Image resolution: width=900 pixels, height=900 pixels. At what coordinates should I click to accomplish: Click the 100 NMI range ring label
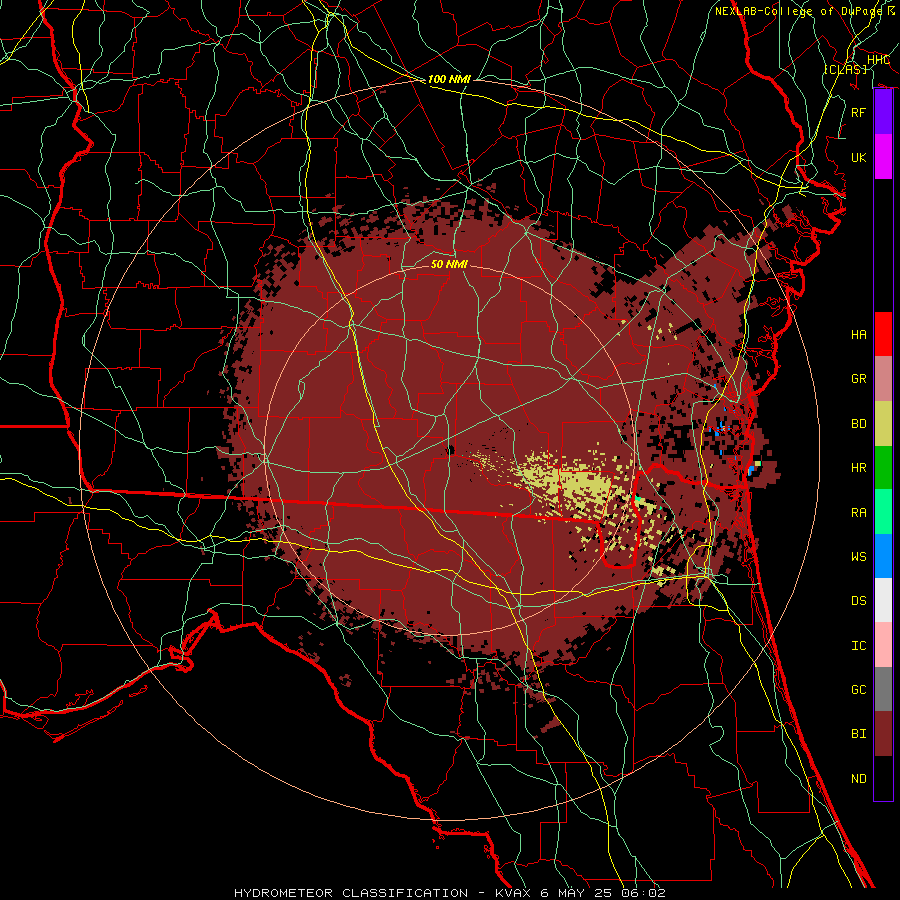pos(449,79)
